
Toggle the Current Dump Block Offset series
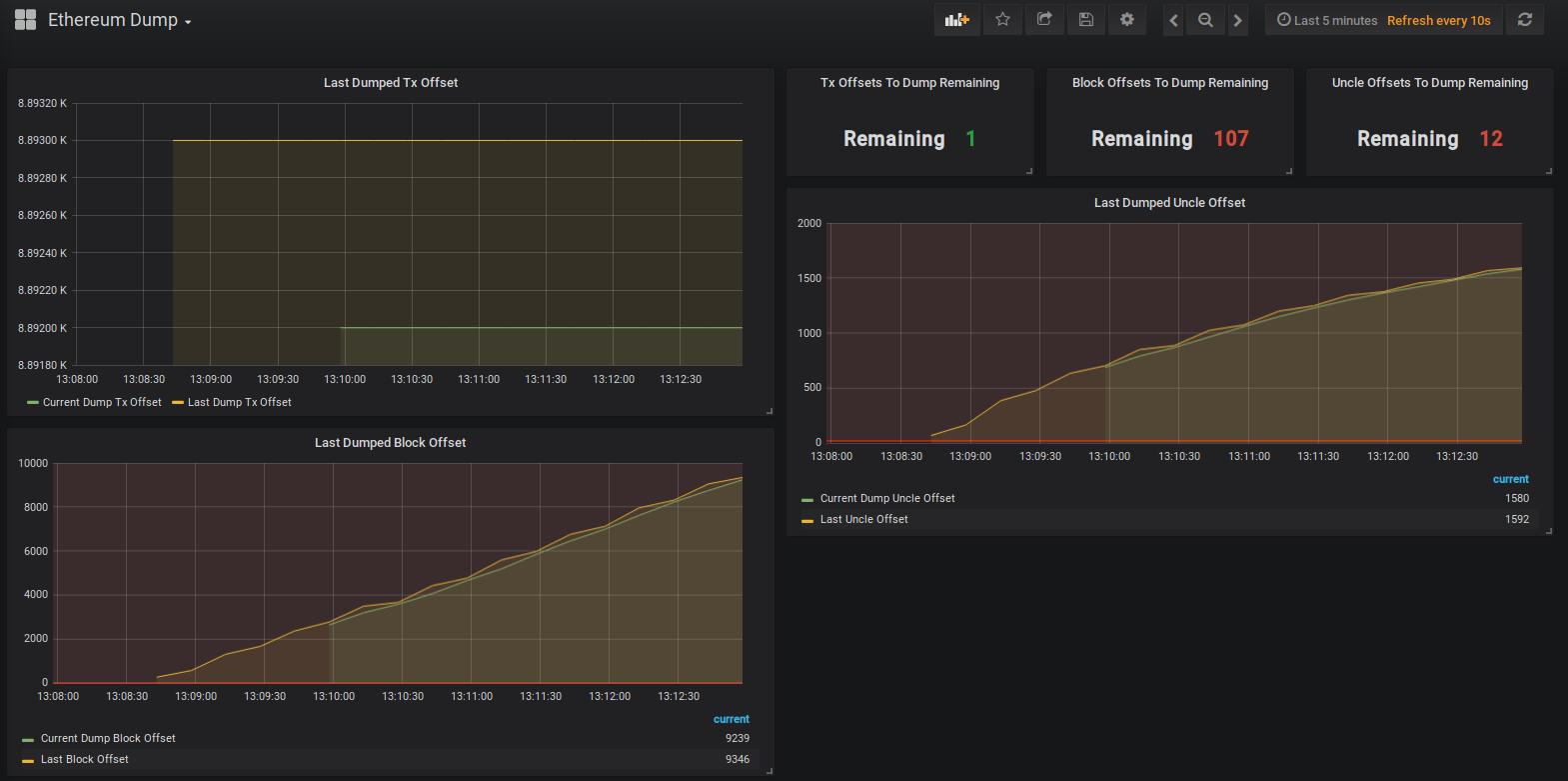pyautogui.click(x=108, y=738)
